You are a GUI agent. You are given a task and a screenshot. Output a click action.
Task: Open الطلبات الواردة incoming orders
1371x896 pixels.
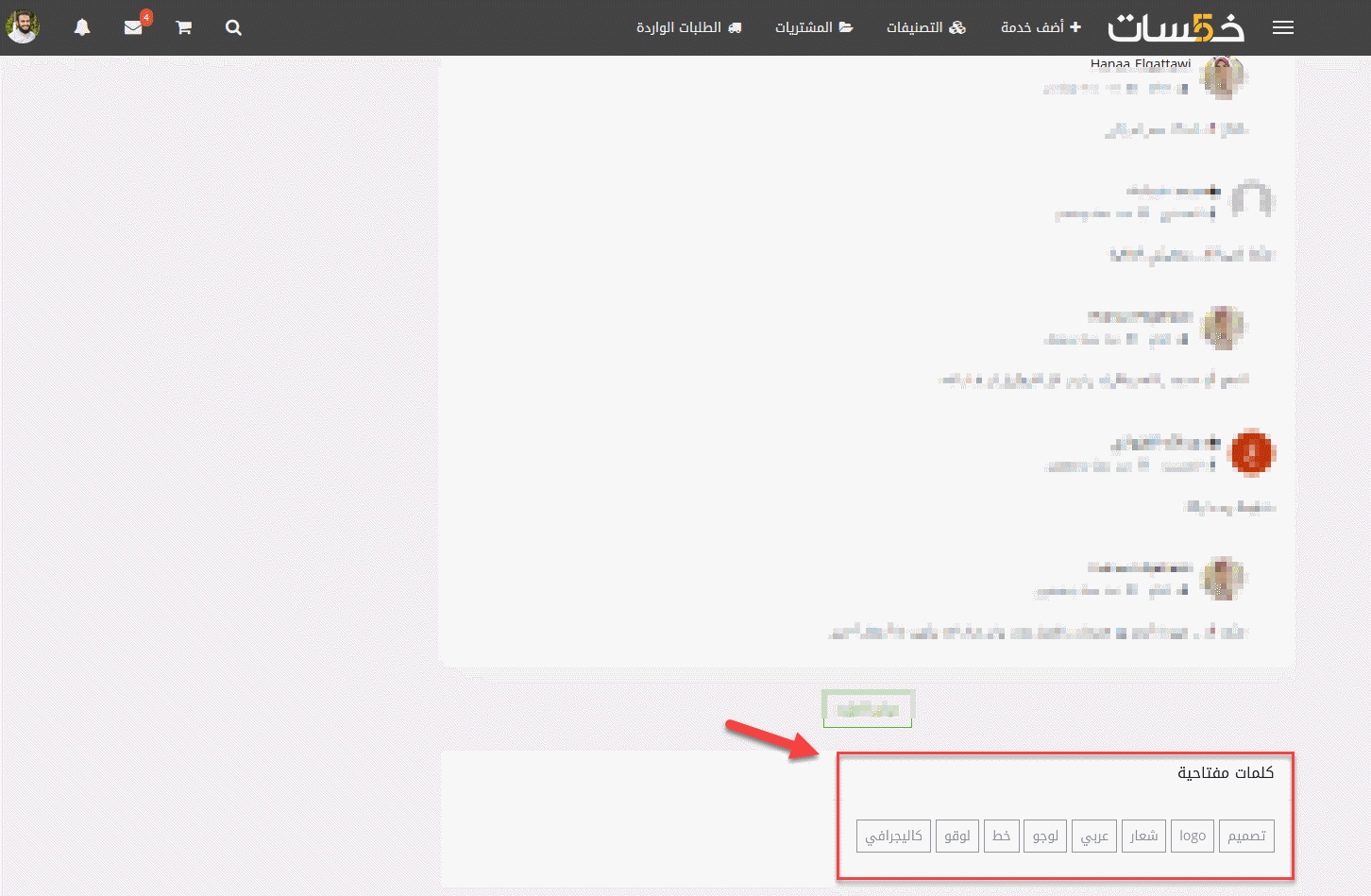click(x=688, y=27)
